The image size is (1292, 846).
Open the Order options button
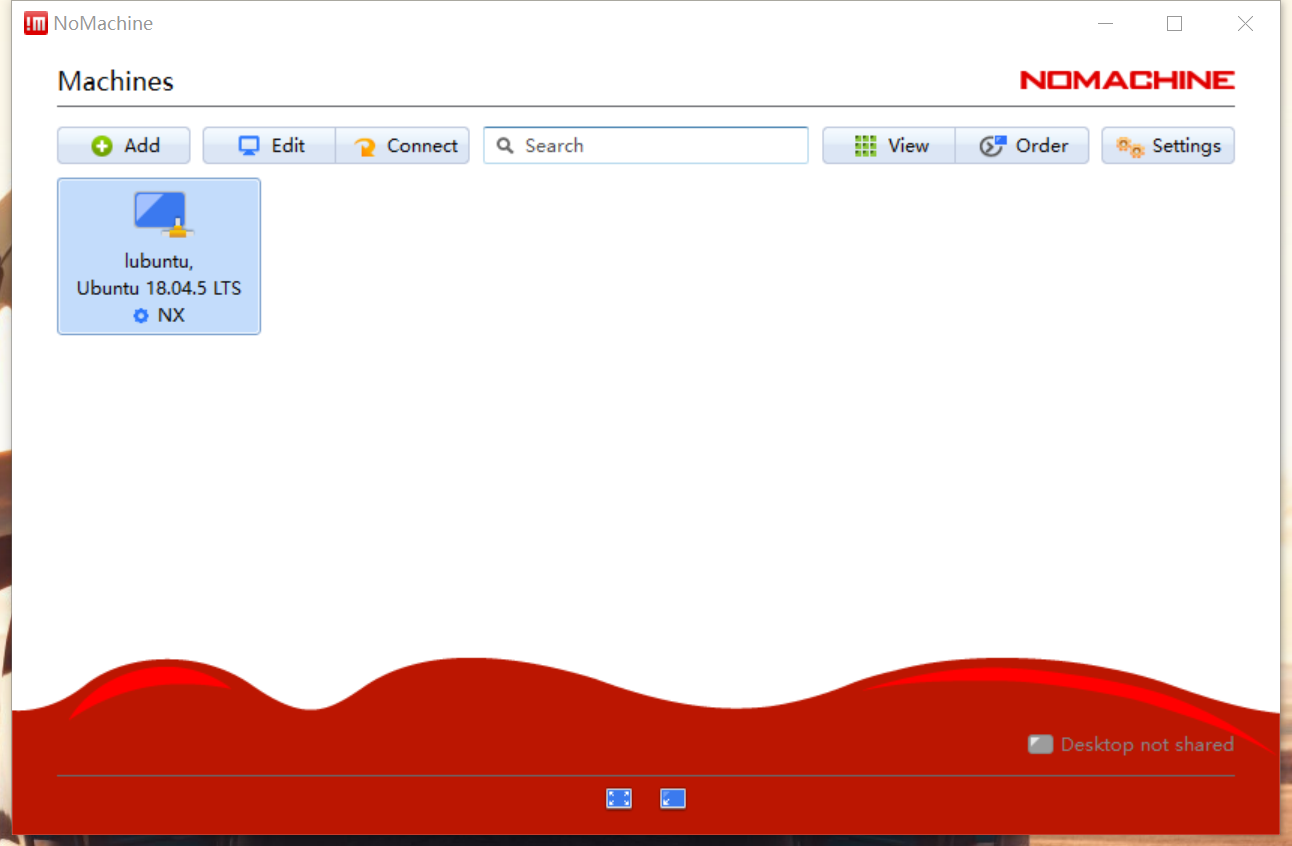click(x=1022, y=145)
